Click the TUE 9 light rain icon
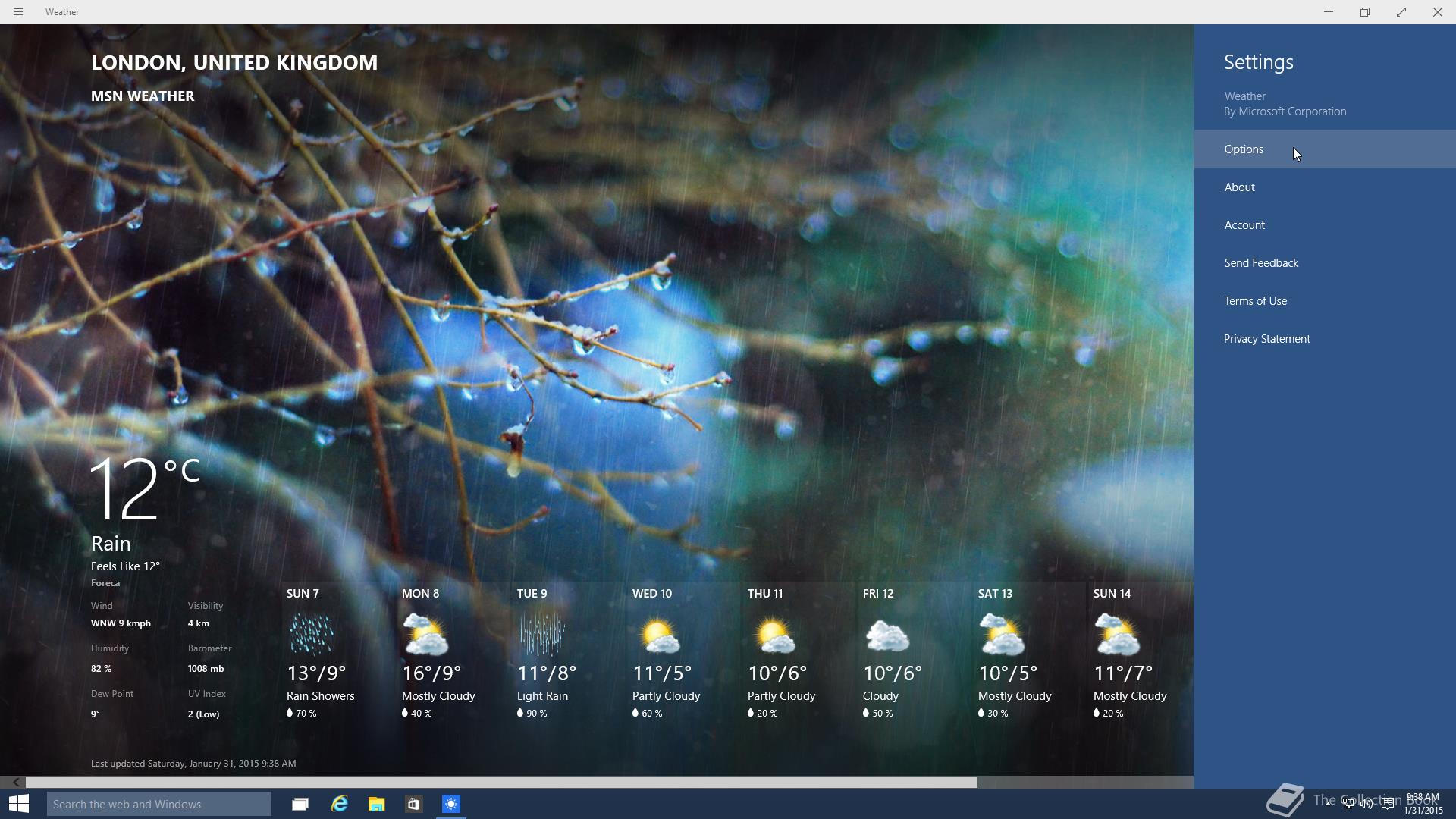This screenshot has height=819, width=1456. coord(541,634)
